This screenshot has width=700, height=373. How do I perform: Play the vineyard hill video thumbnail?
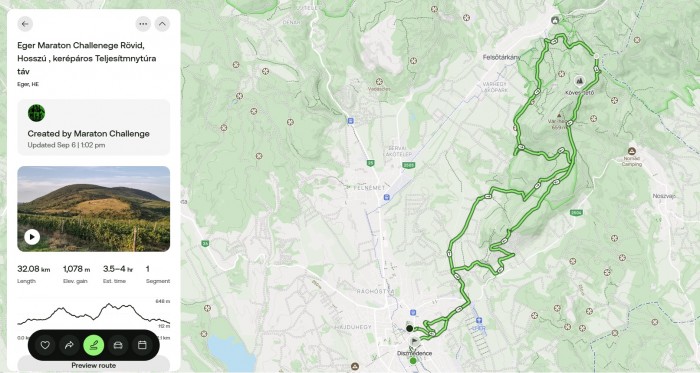[x=32, y=237]
